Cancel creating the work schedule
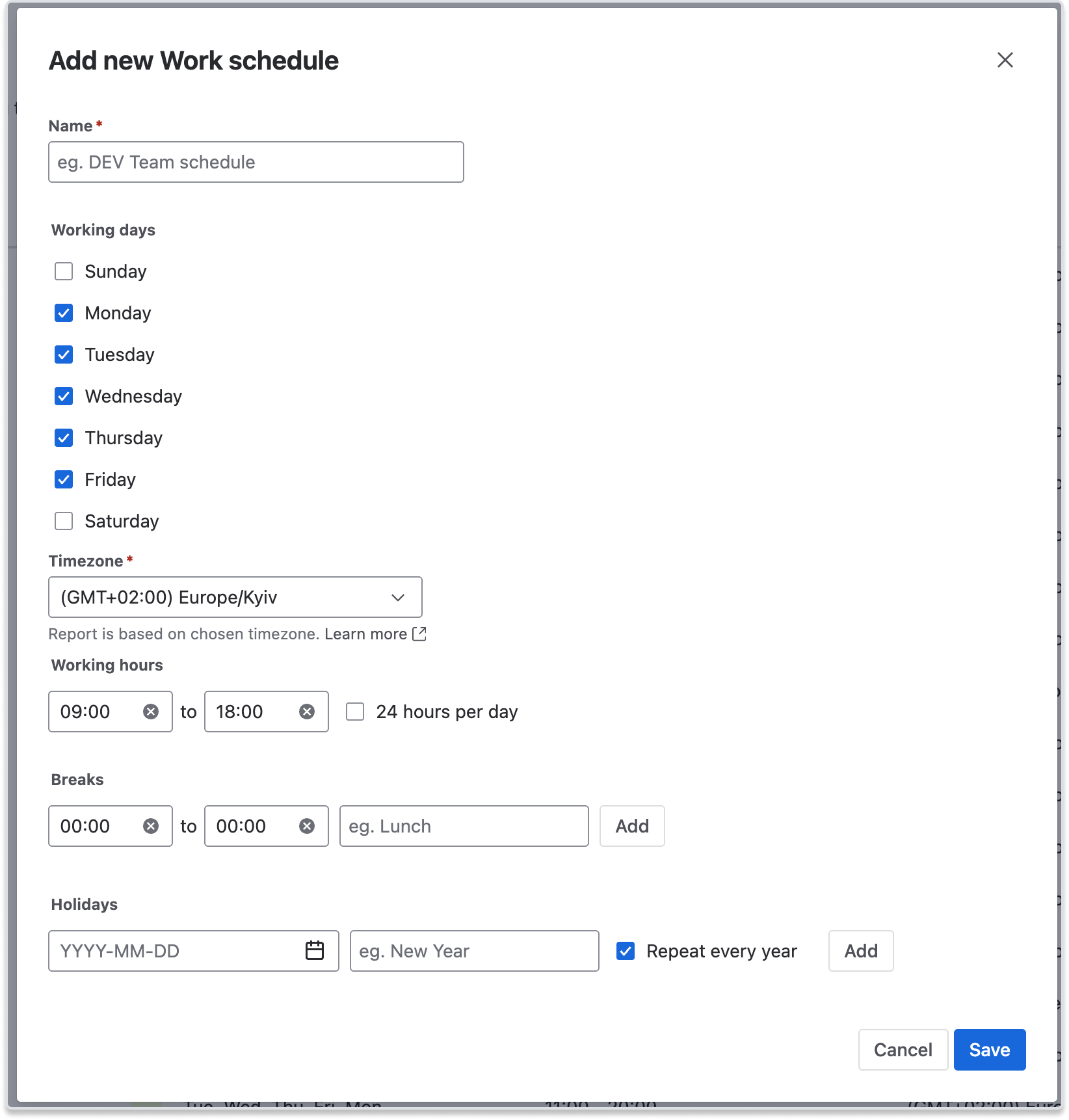This screenshot has height=1120, width=1069. click(x=903, y=1050)
